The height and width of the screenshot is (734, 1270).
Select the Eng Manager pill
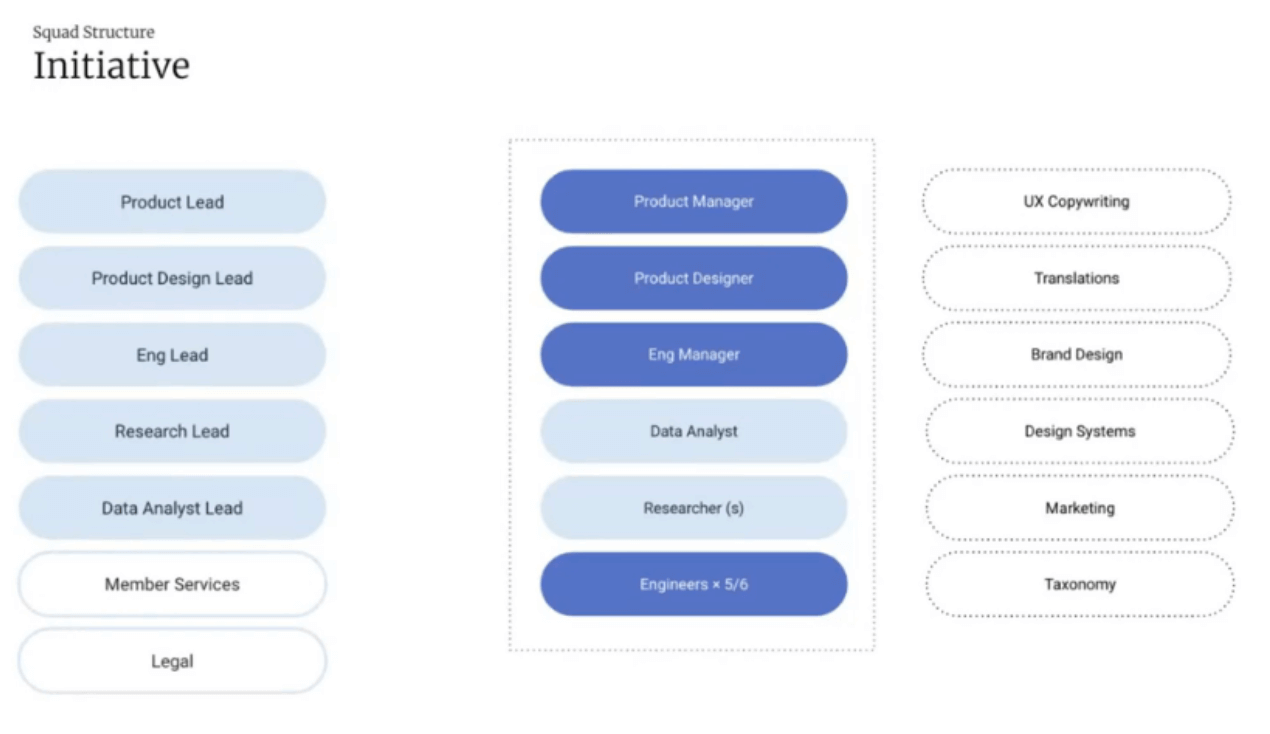click(693, 355)
